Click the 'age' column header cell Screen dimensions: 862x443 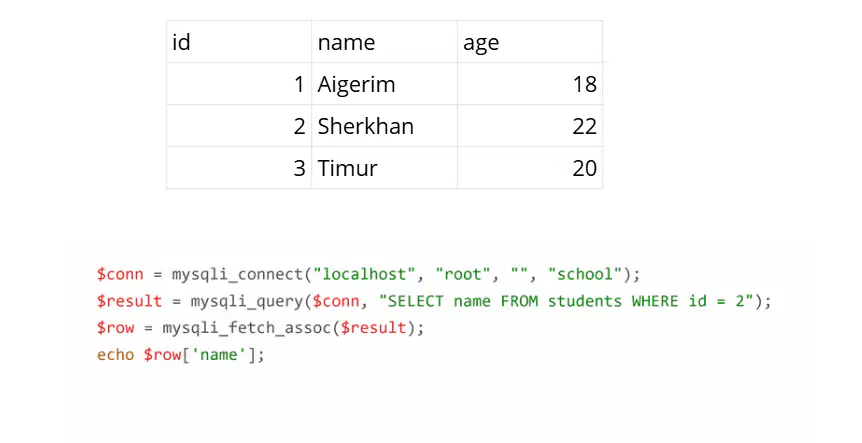530,42
